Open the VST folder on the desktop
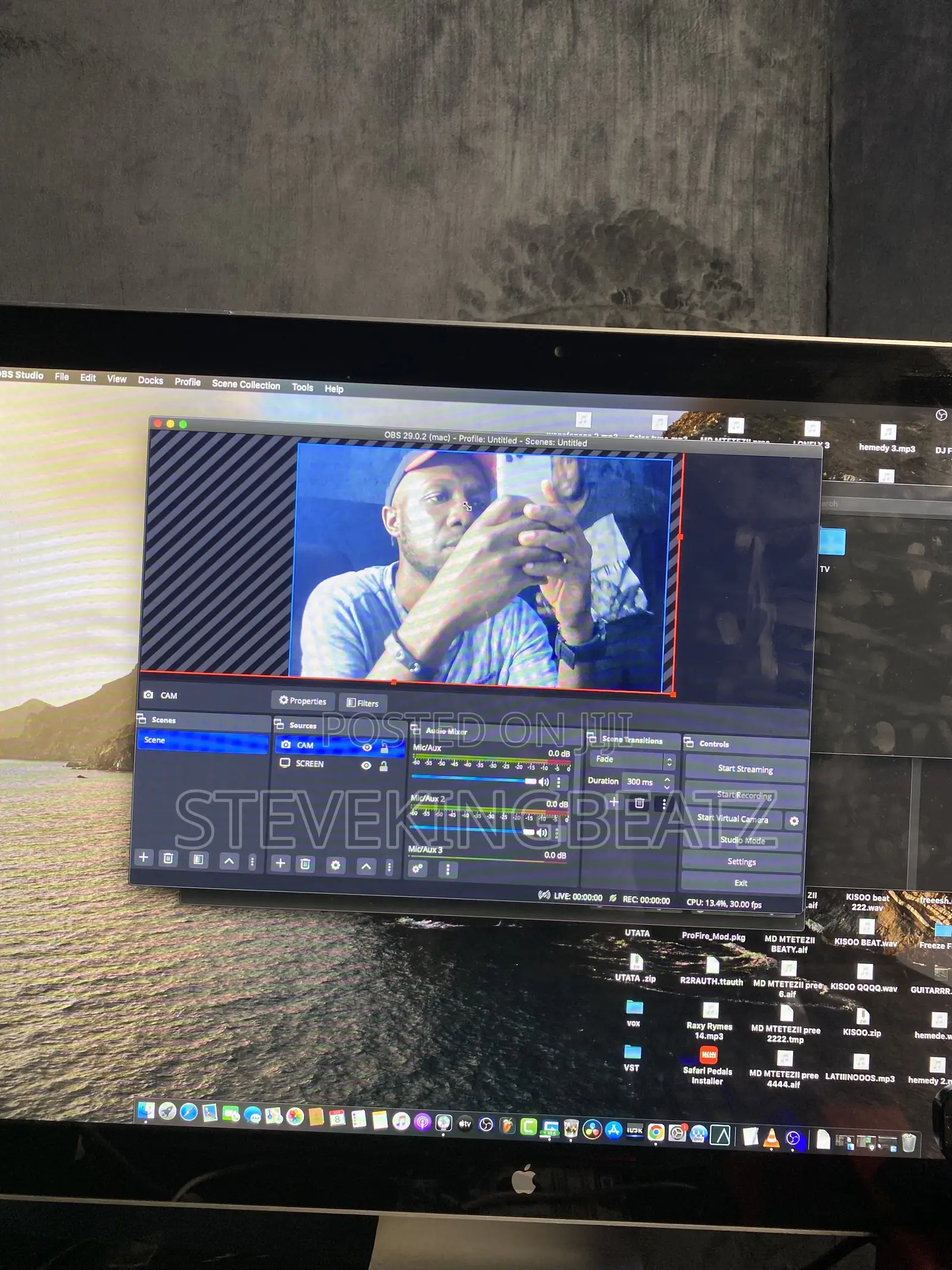Viewport: 952px width, 1270px height. (632, 1058)
